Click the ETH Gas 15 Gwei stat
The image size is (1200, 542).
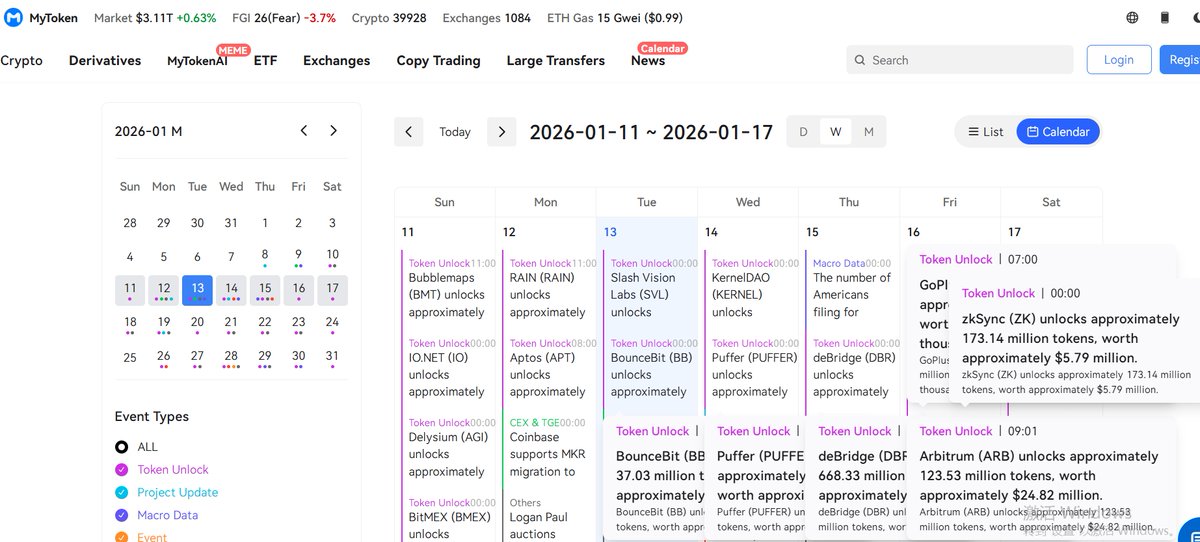(615, 18)
